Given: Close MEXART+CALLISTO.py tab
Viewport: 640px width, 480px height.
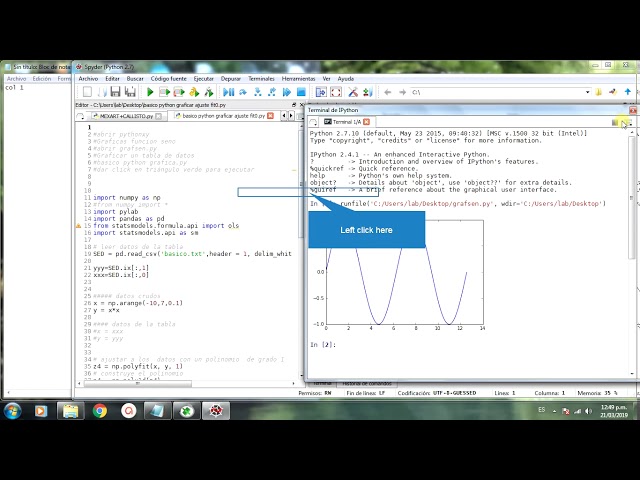Looking at the screenshot, I should coord(158,116).
